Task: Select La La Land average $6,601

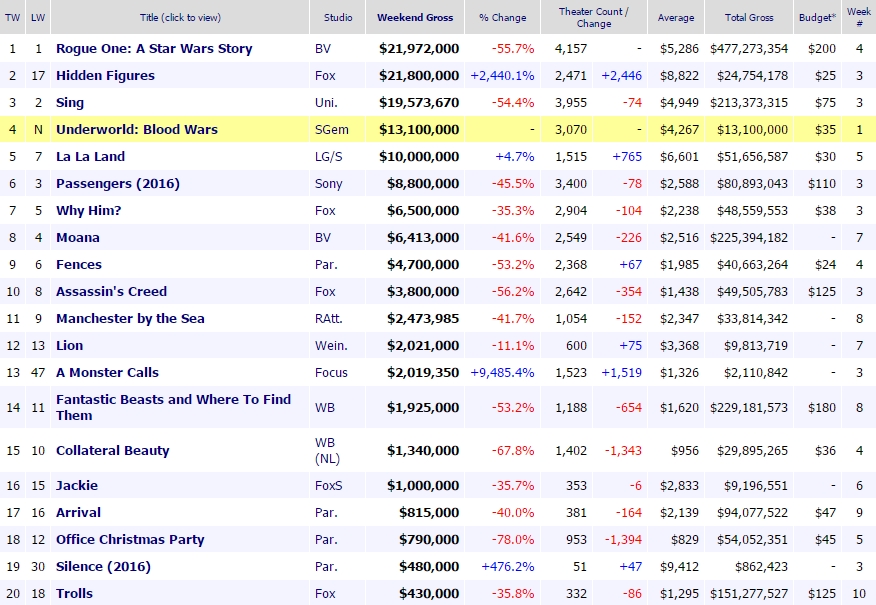Action: coord(679,156)
